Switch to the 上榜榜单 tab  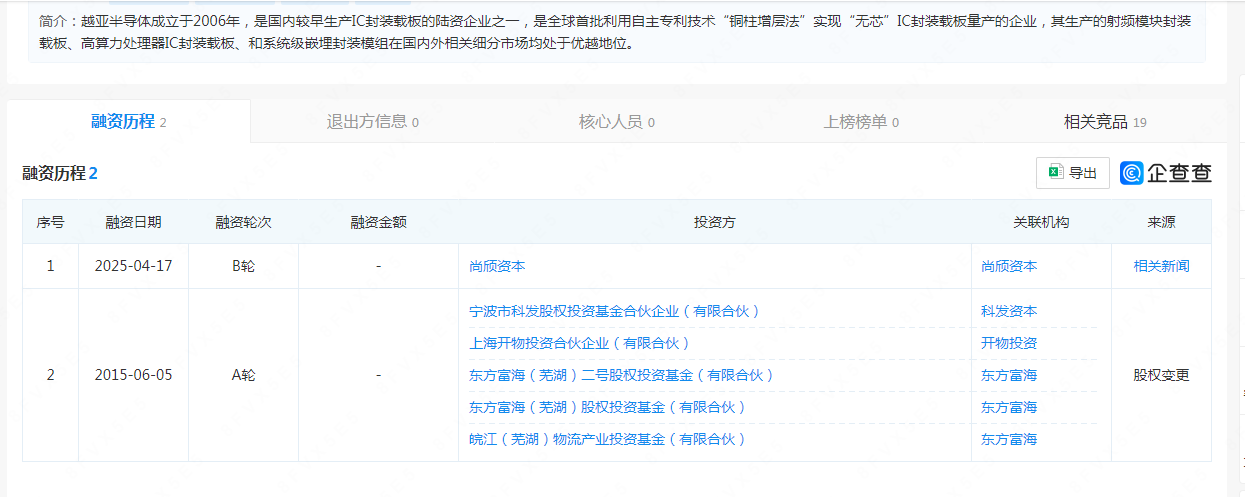[860, 122]
